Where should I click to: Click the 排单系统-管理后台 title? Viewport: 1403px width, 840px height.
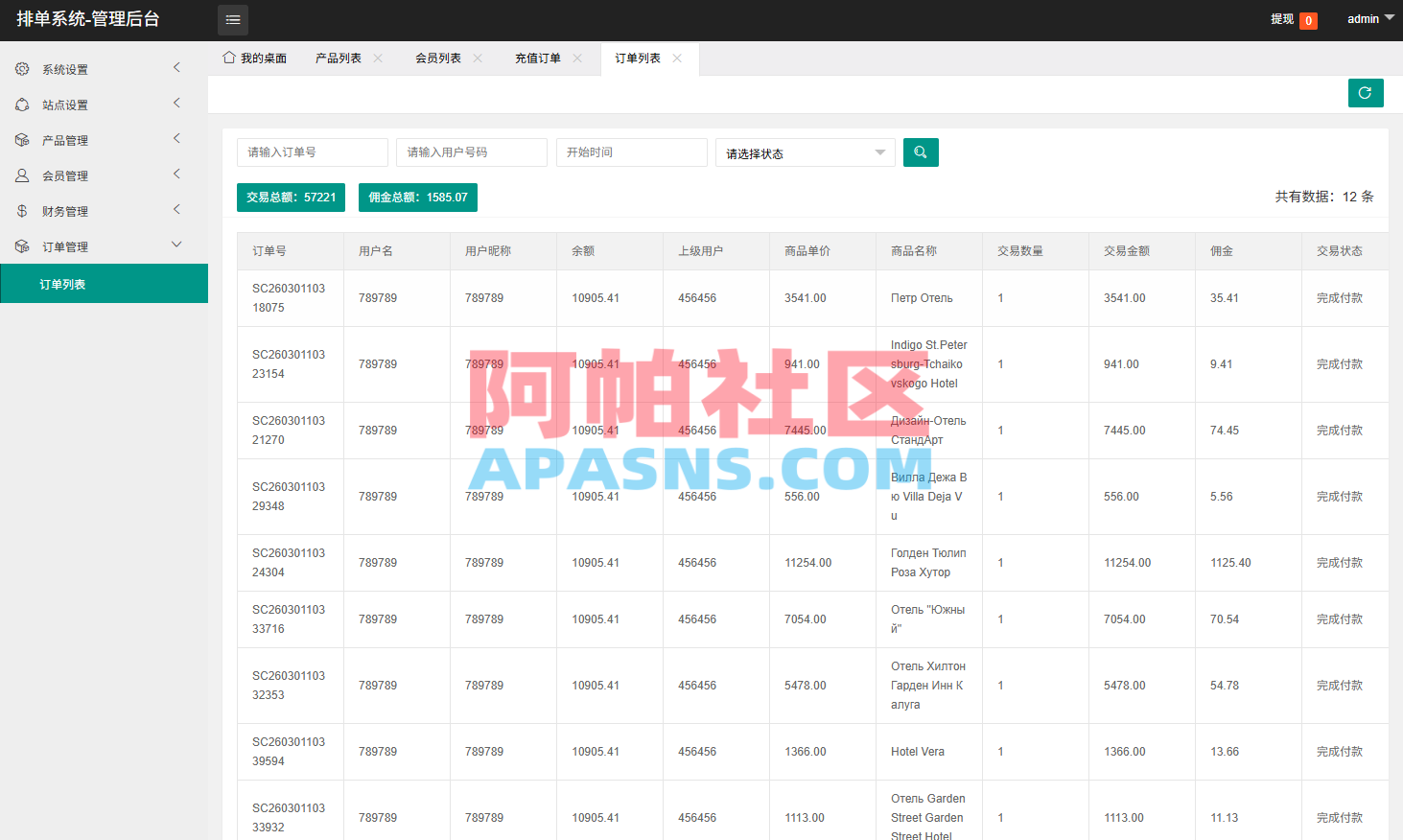click(x=88, y=19)
